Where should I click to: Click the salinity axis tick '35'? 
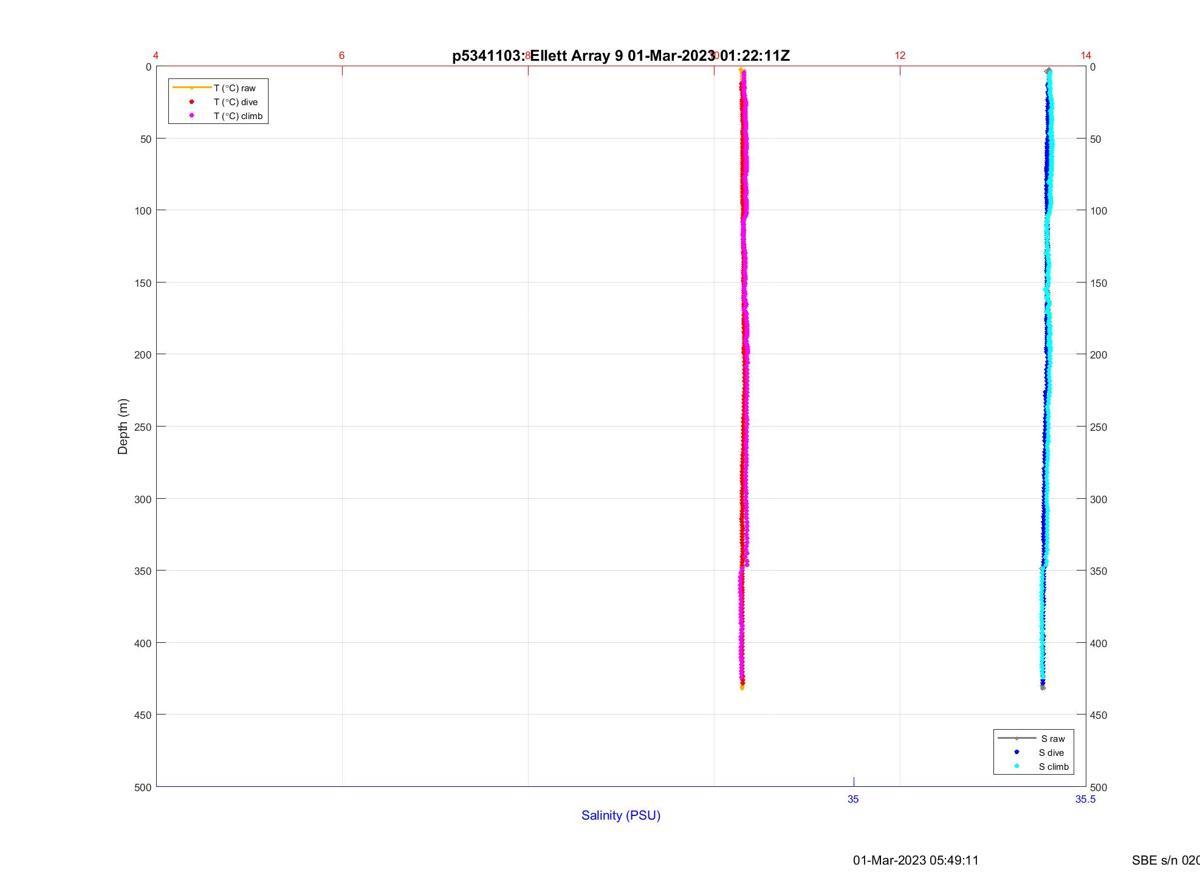pos(853,799)
